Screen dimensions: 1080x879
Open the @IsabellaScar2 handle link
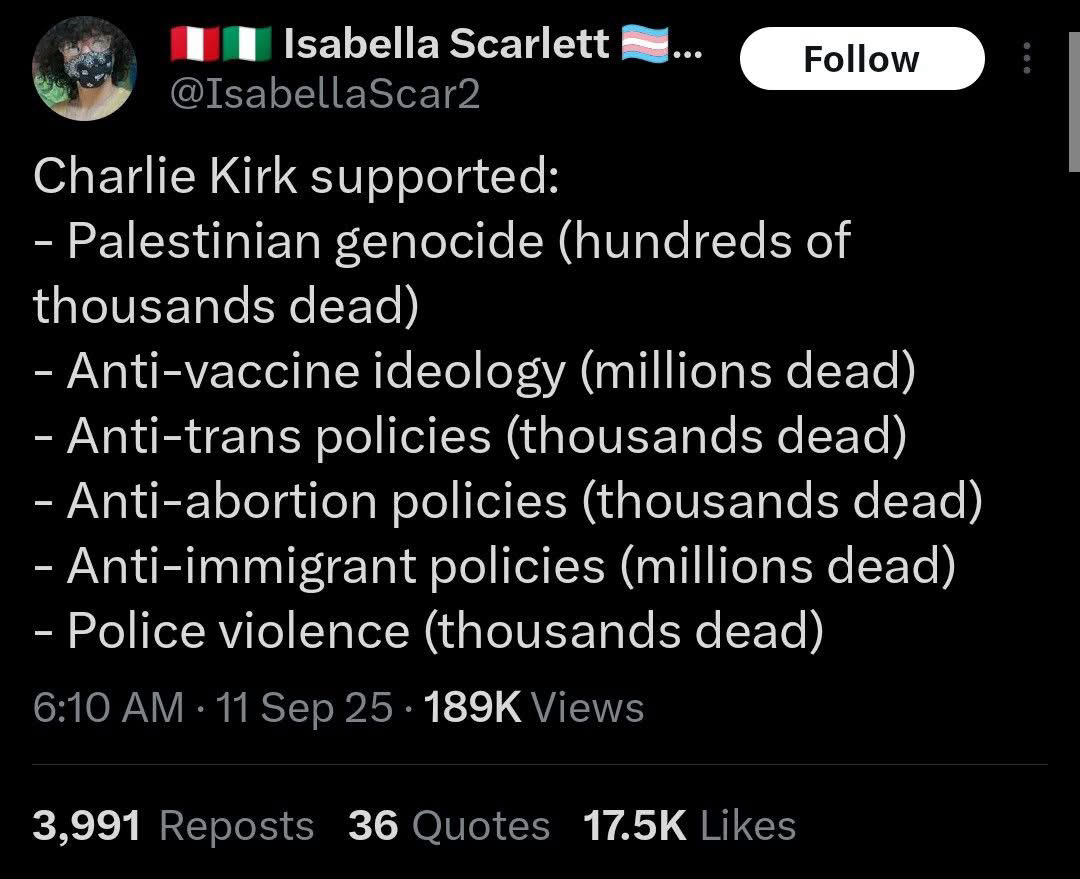tap(325, 94)
